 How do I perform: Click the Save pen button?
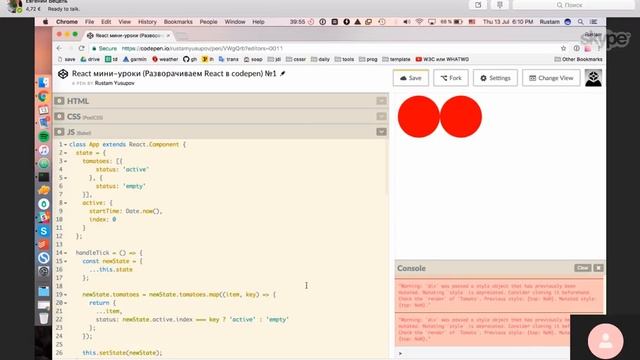click(411, 78)
